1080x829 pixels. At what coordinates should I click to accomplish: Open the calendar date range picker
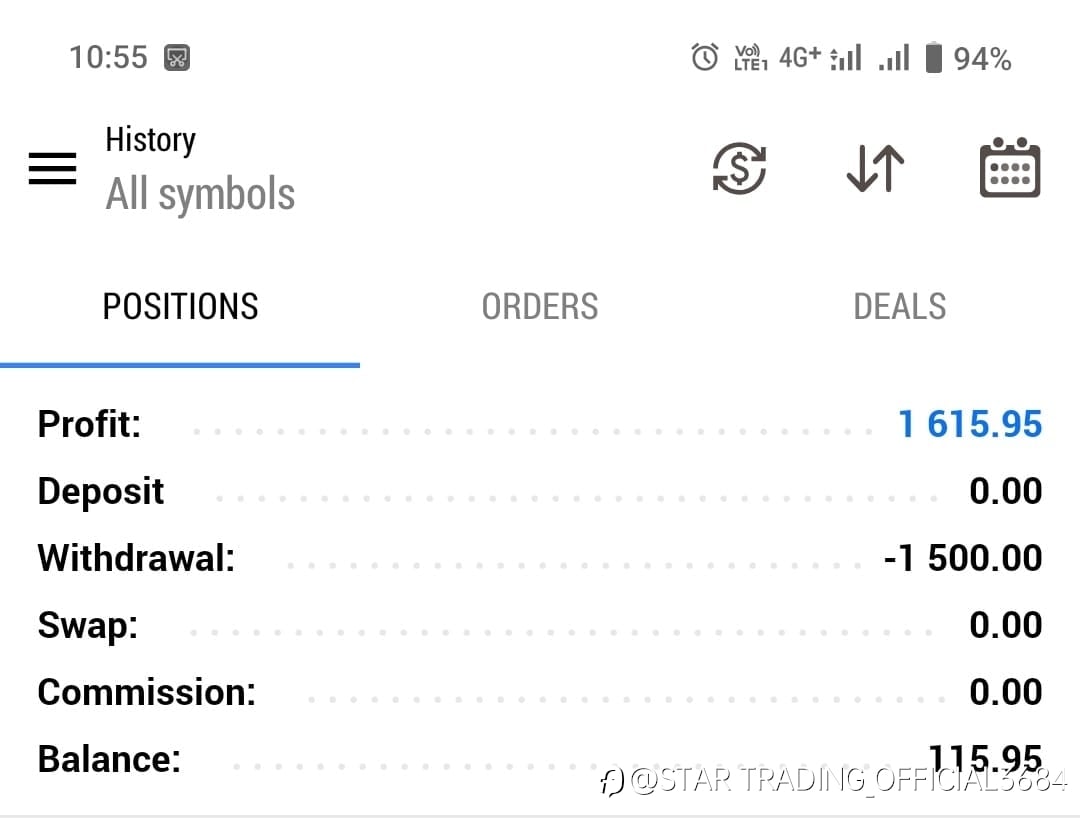click(x=1009, y=168)
